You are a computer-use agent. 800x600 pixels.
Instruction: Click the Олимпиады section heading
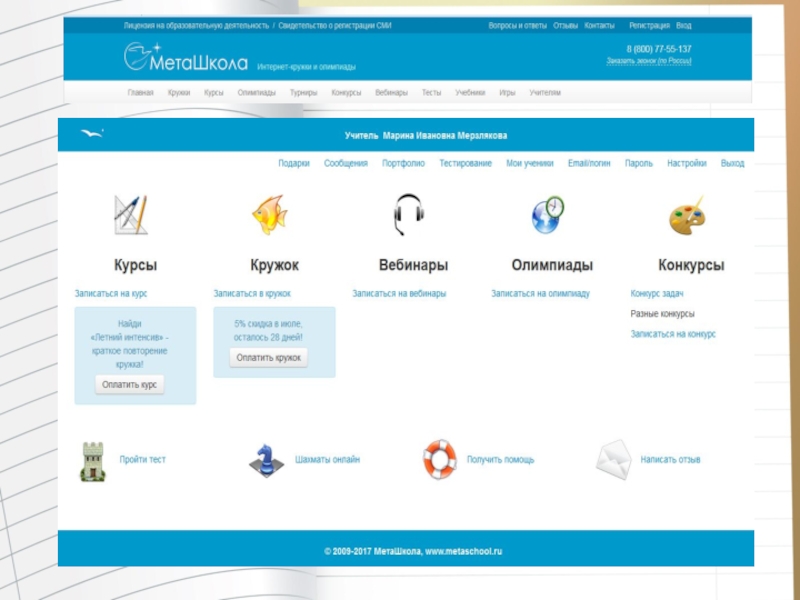553,265
